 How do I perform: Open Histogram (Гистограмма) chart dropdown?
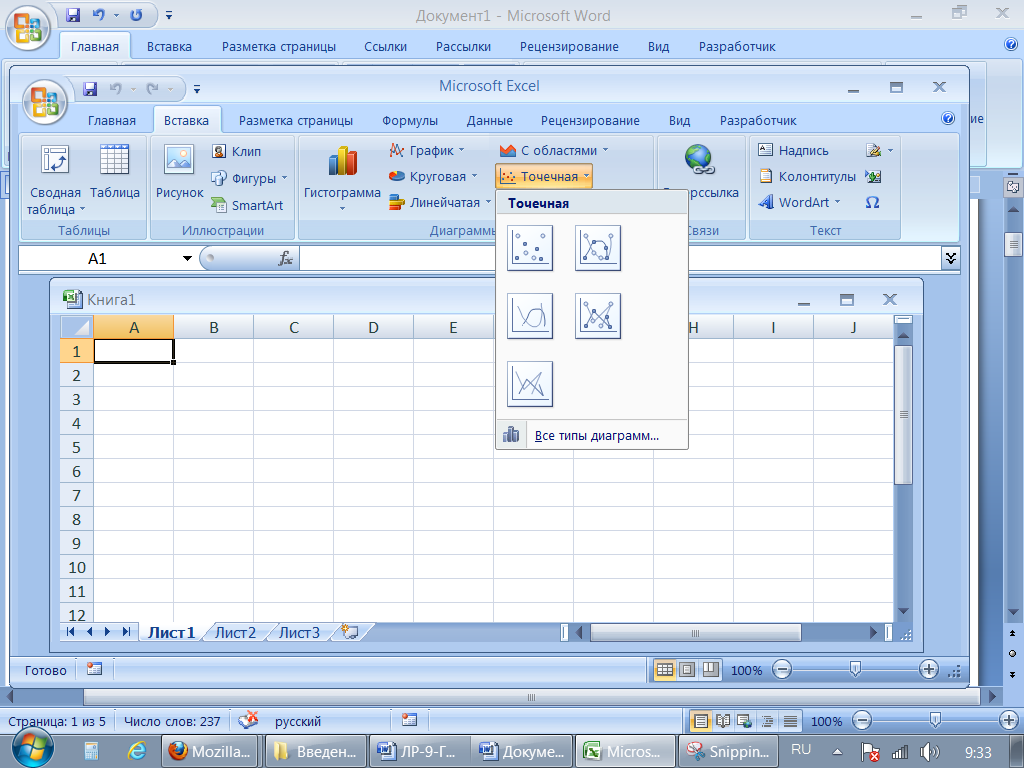click(342, 180)
